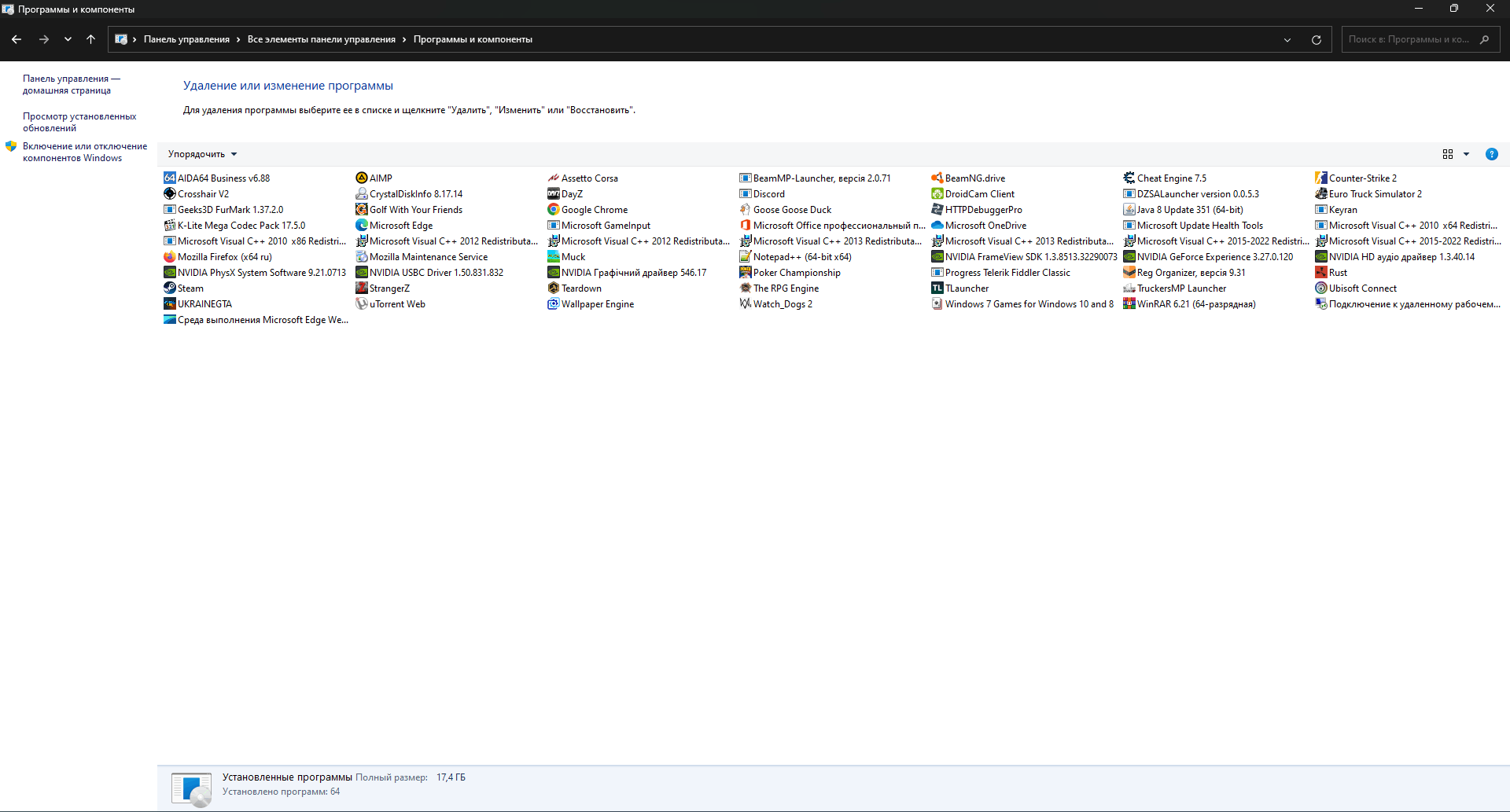
Task: Click the Панель управления breadcrumb
Action: (x=186, y=39)
